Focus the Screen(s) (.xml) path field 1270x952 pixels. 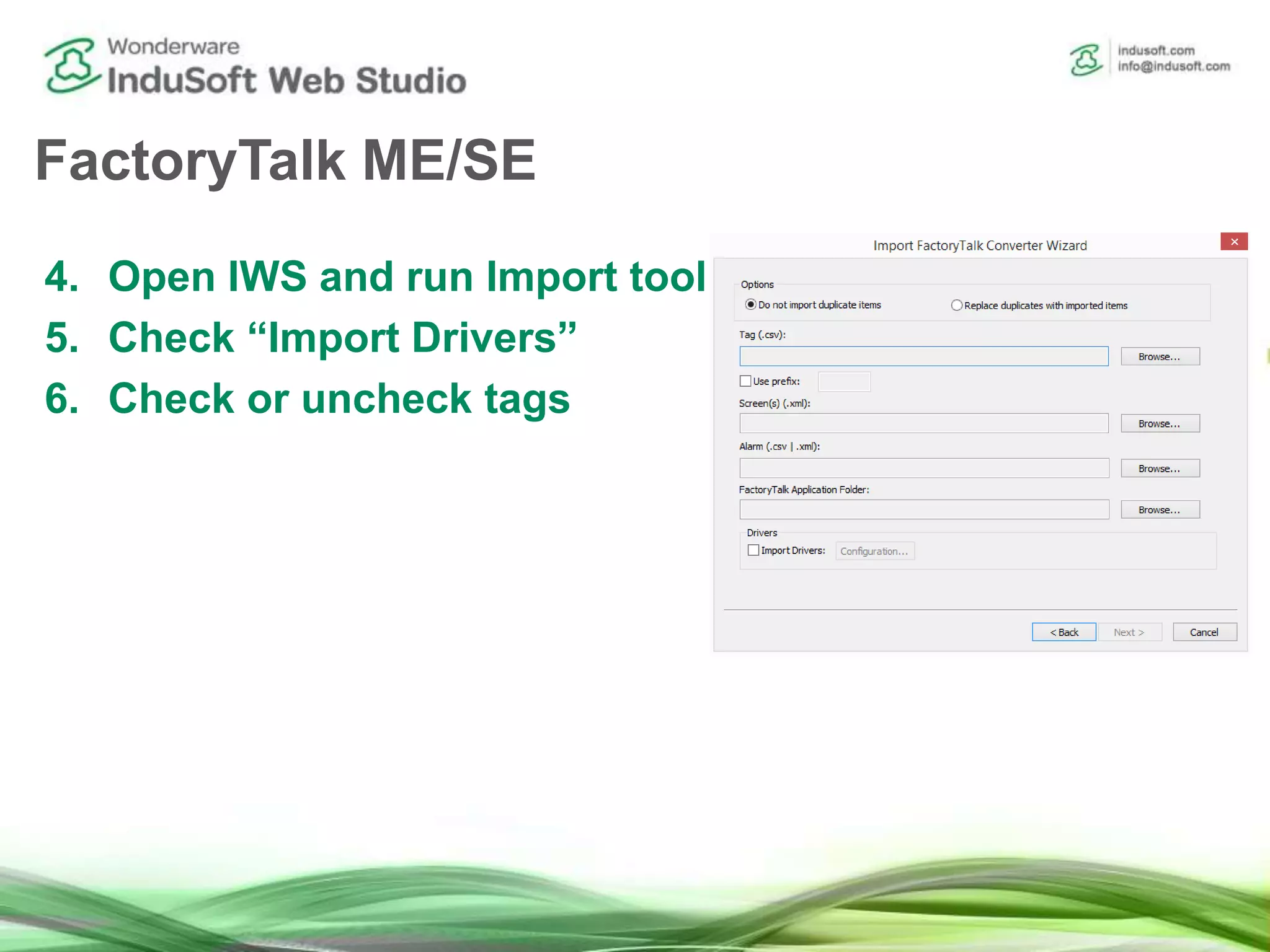point(923,423)
